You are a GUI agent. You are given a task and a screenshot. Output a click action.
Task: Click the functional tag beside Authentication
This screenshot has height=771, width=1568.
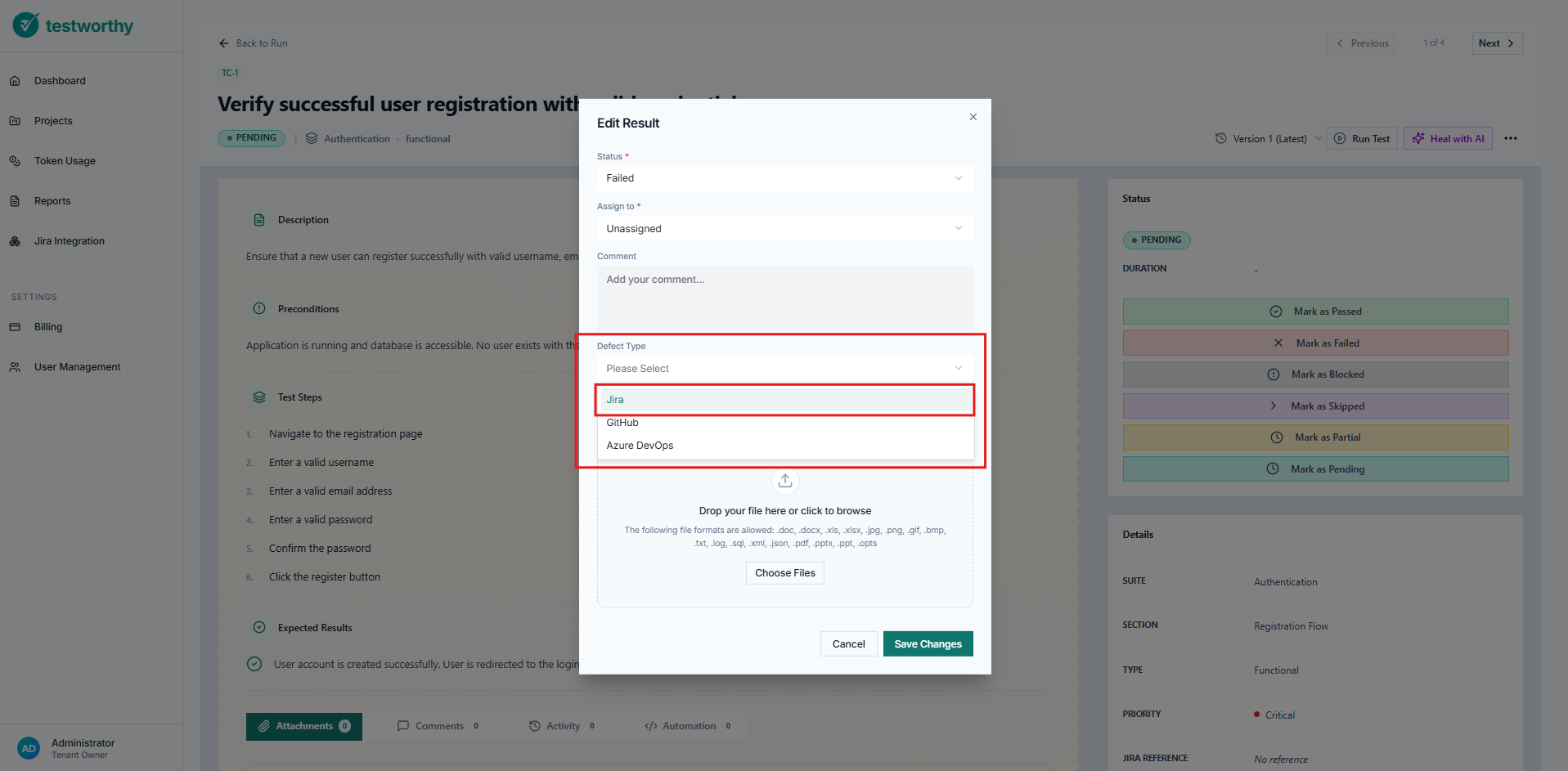point(428,139)
